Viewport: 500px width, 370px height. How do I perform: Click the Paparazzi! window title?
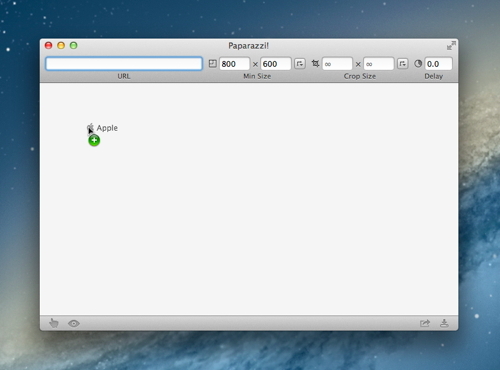click(x=248, y=46)
